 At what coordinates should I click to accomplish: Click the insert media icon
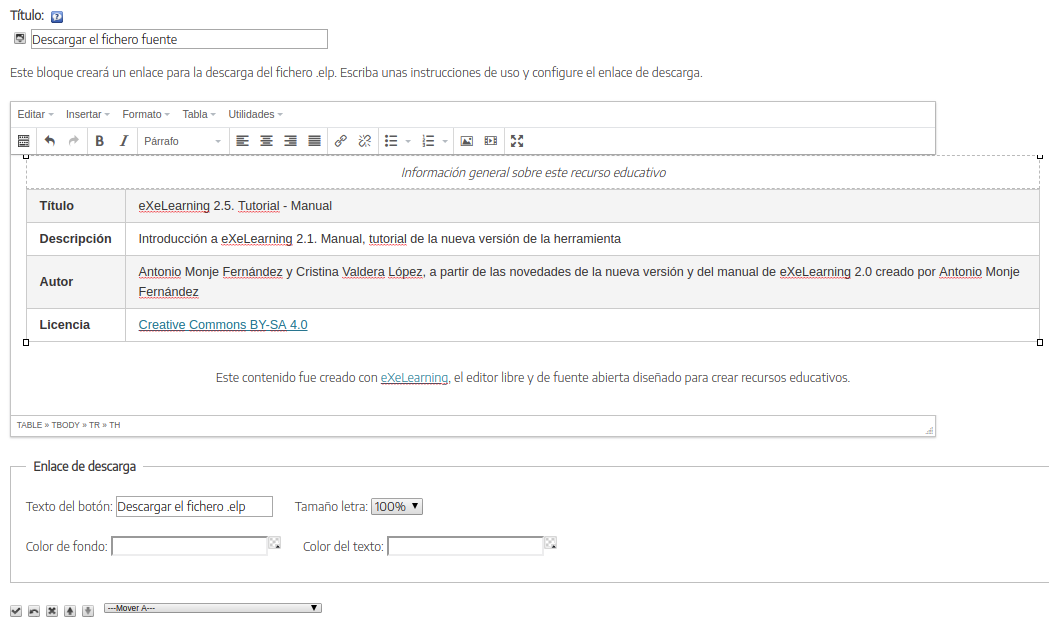tap(490, 141)
